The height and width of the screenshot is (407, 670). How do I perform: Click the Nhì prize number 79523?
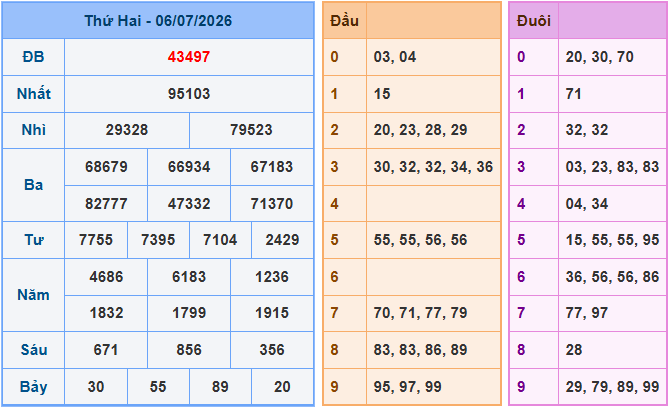[251, 130]
